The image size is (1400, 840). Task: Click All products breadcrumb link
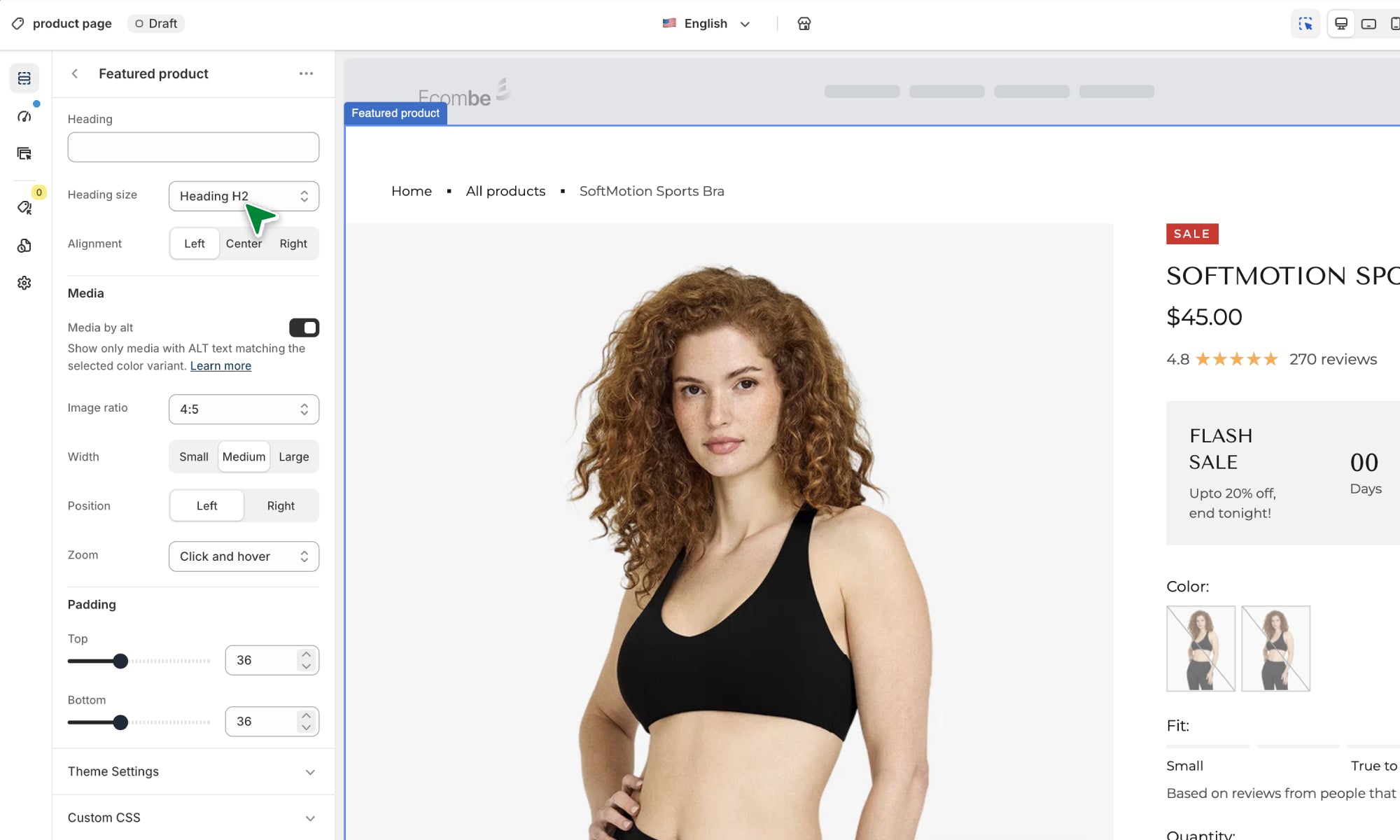click(x=505, y=191)
